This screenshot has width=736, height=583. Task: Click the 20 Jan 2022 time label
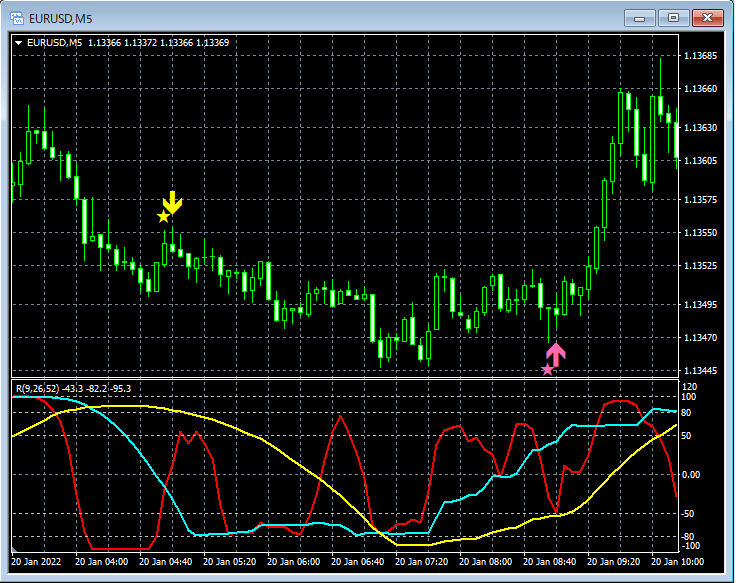[36, 562]
